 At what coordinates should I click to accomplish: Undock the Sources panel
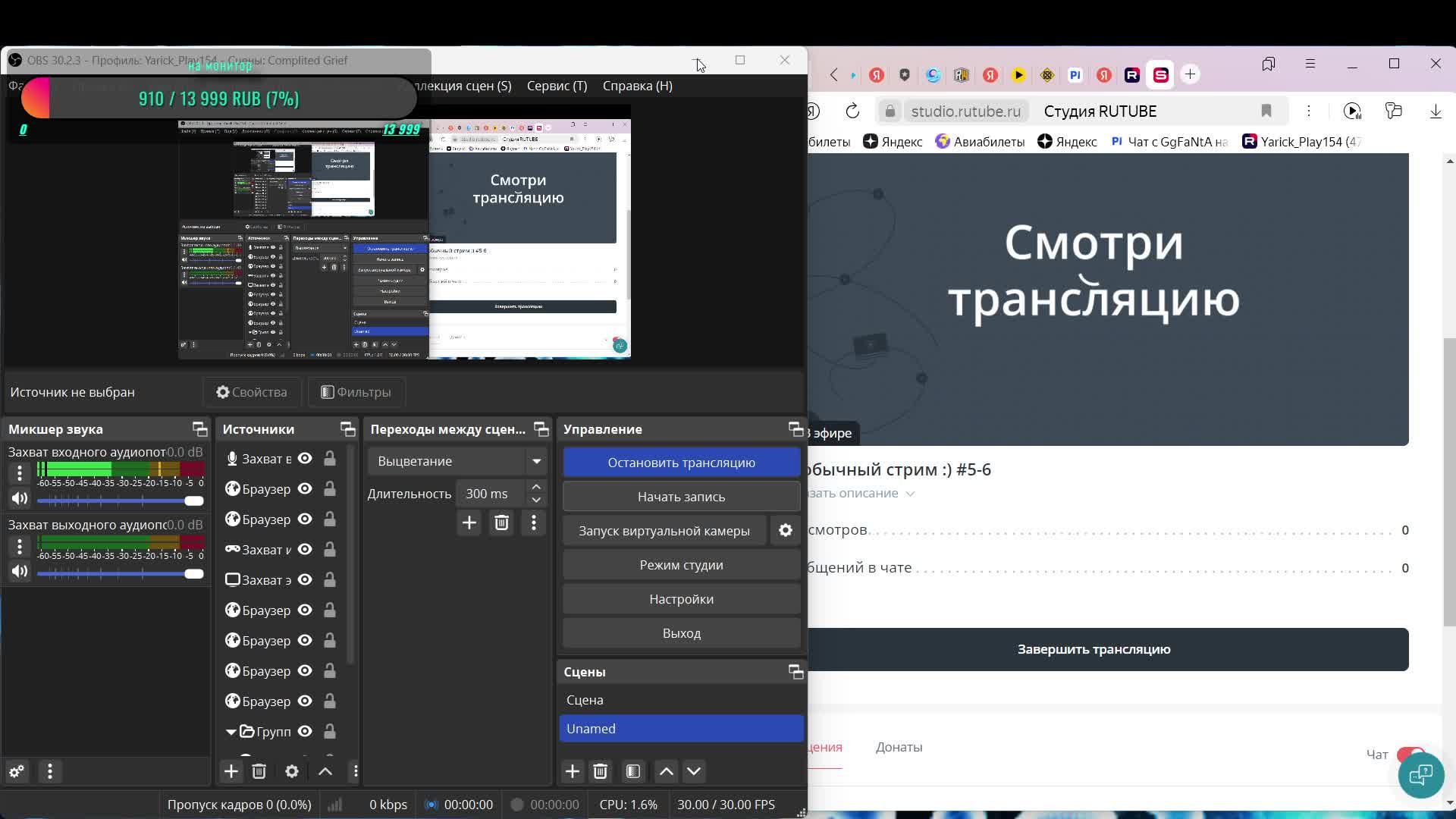[347, 429]
